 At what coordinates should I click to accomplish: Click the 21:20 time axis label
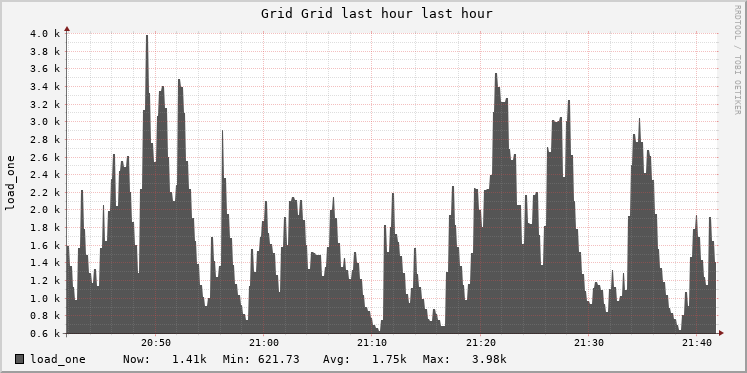pos(480,343)
